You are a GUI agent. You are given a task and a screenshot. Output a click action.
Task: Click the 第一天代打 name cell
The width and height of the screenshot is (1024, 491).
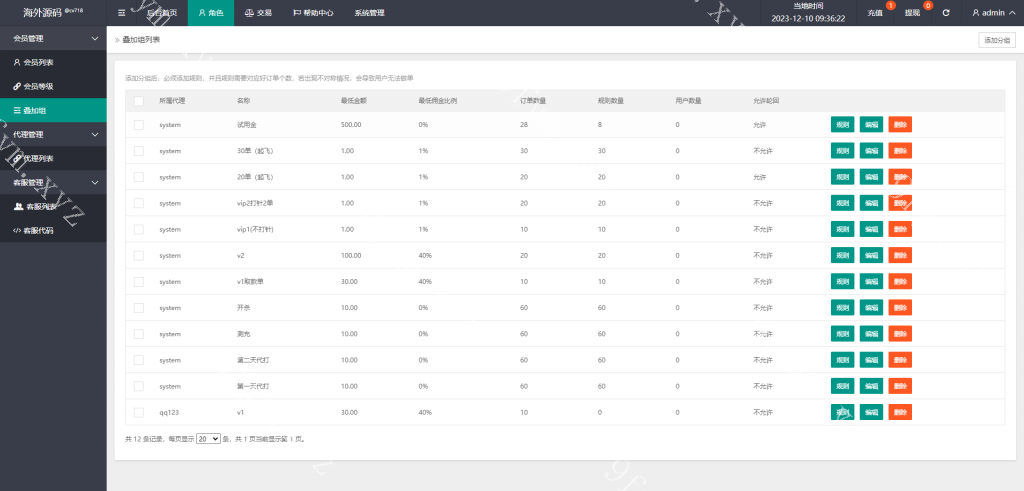pos(253,386)
